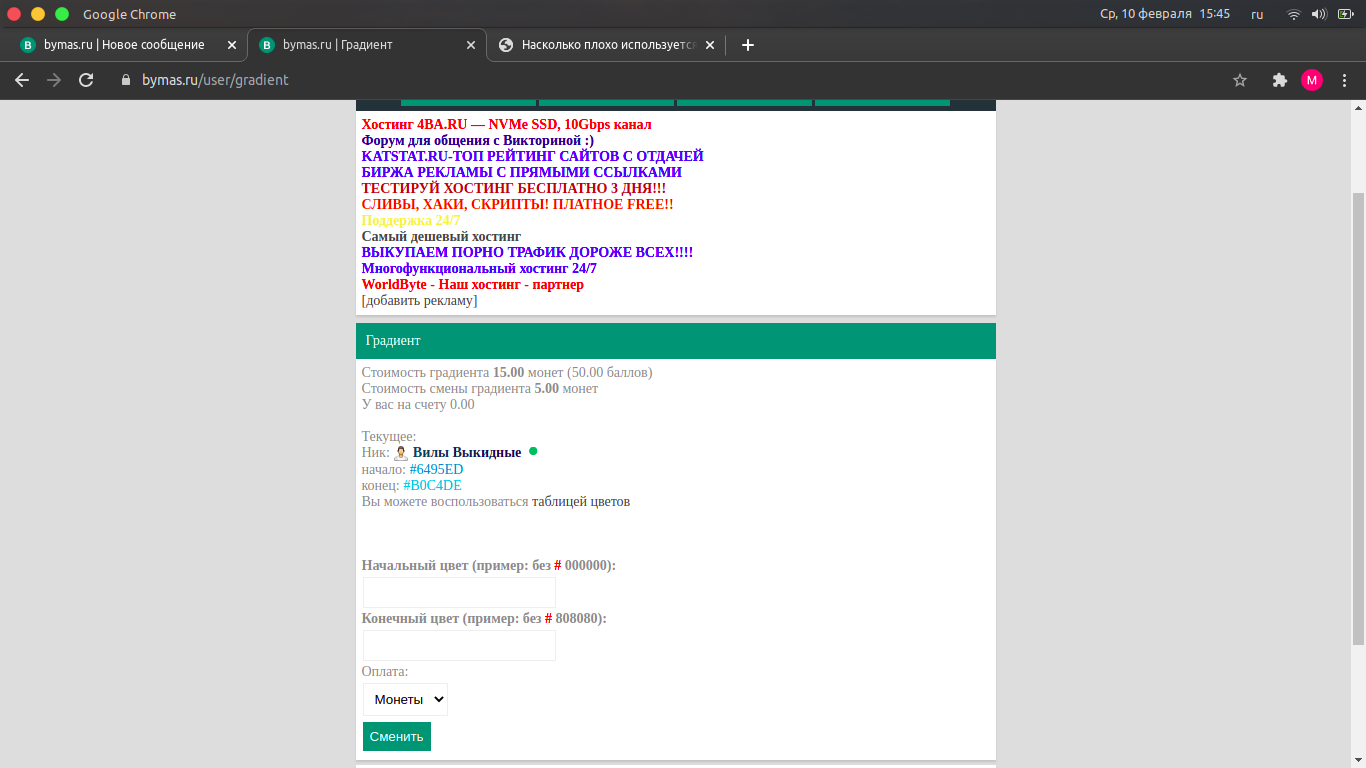Click the 'Начальный цвет' input field
This screenshot has width=1366, height=768.
(x=459, y=592)
